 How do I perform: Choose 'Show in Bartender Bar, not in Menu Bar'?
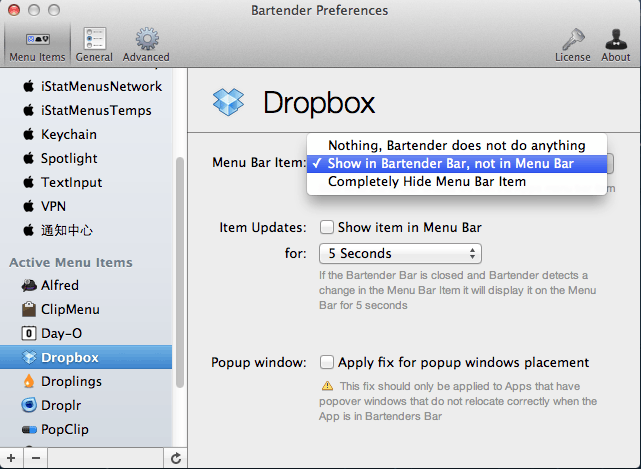[x=457, y=164]
